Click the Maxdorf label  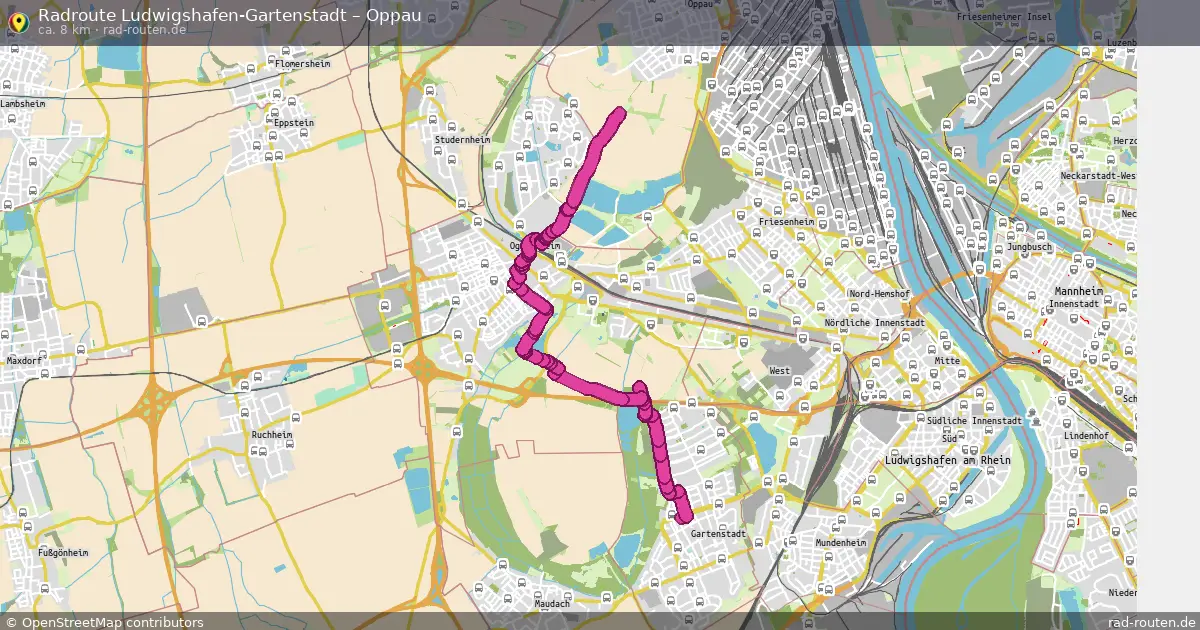tap(25, 360)
